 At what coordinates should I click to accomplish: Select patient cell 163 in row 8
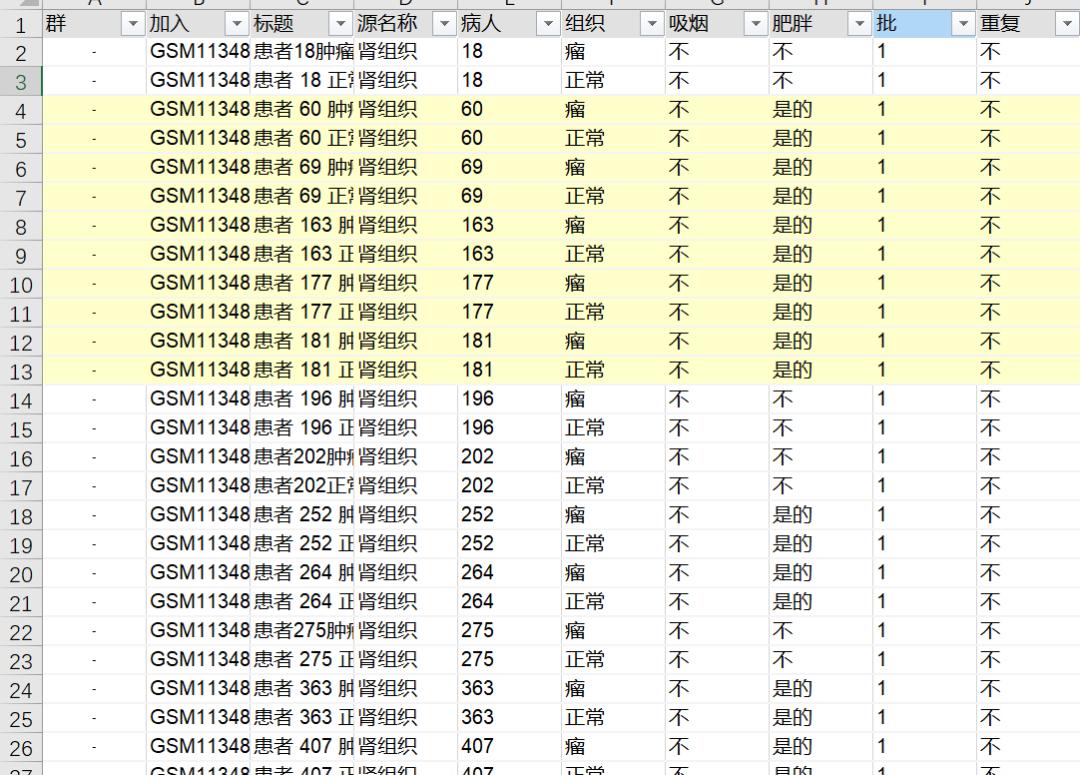point(510,225)
